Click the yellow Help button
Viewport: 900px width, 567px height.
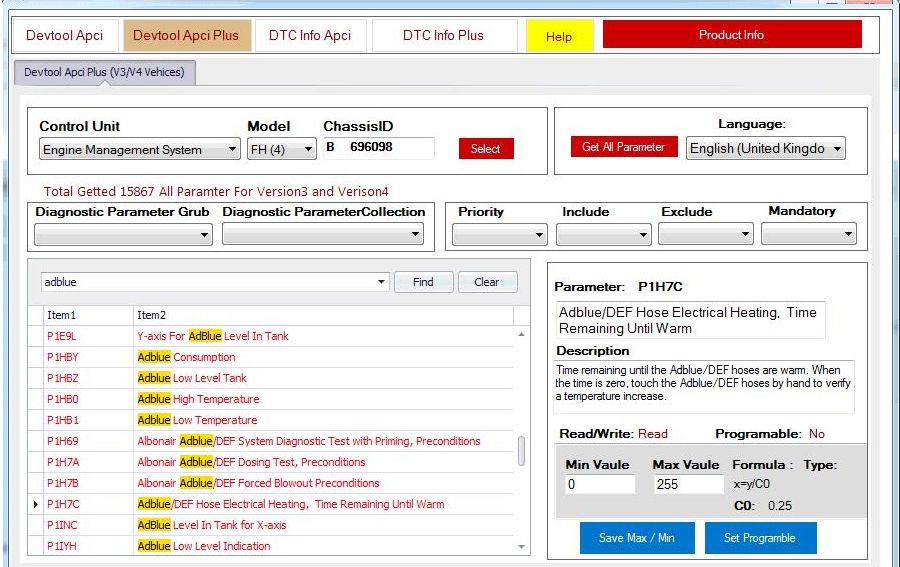click(x=559, y=37)
